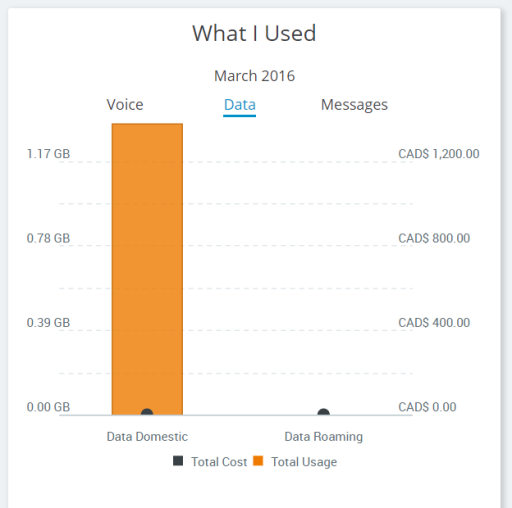512x508 pixels.
Task: Select the Data tab
Action: click(x=240, y=105)
